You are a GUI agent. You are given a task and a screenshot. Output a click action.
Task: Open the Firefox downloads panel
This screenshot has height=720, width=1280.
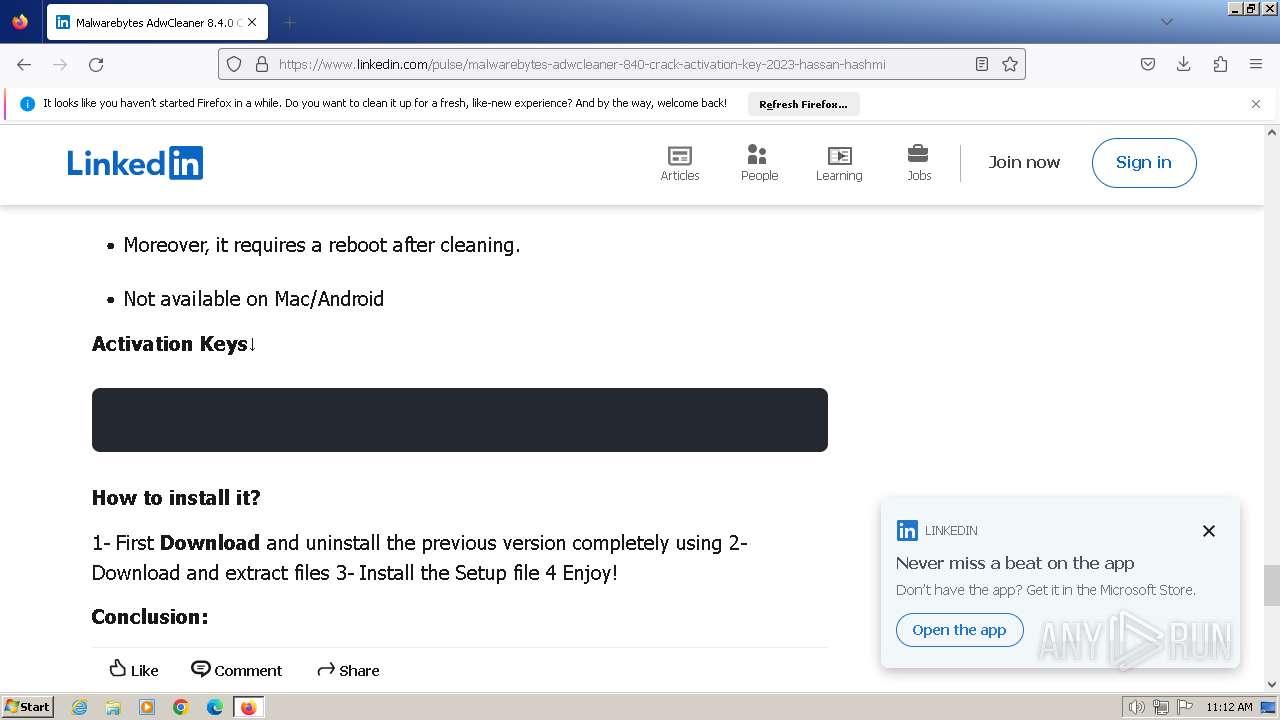tap(1184, 64)
